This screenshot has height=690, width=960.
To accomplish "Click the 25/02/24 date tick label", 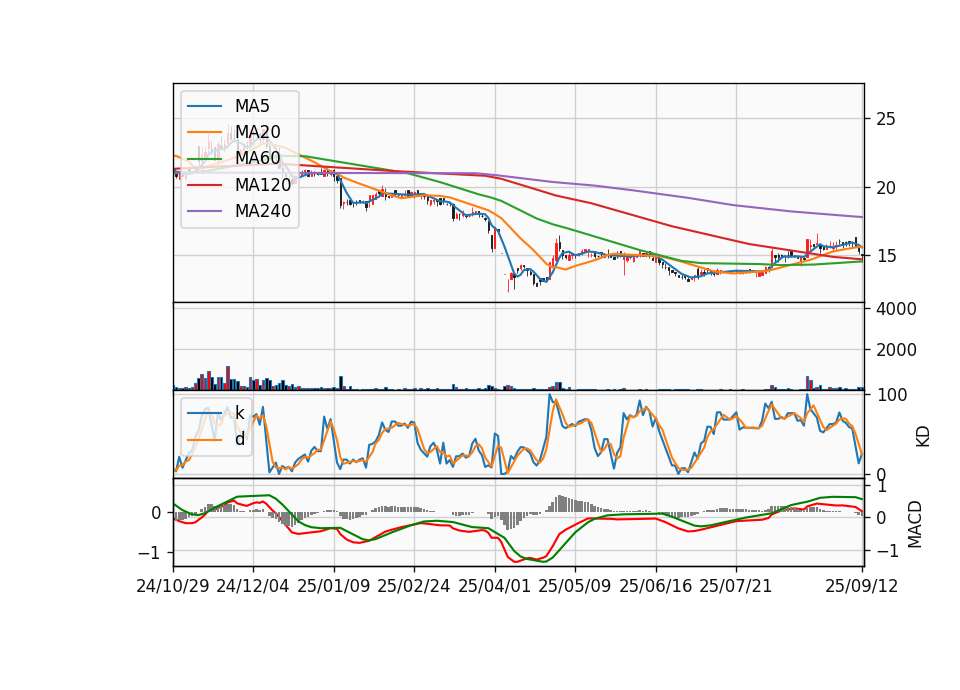I will (414, 586).
